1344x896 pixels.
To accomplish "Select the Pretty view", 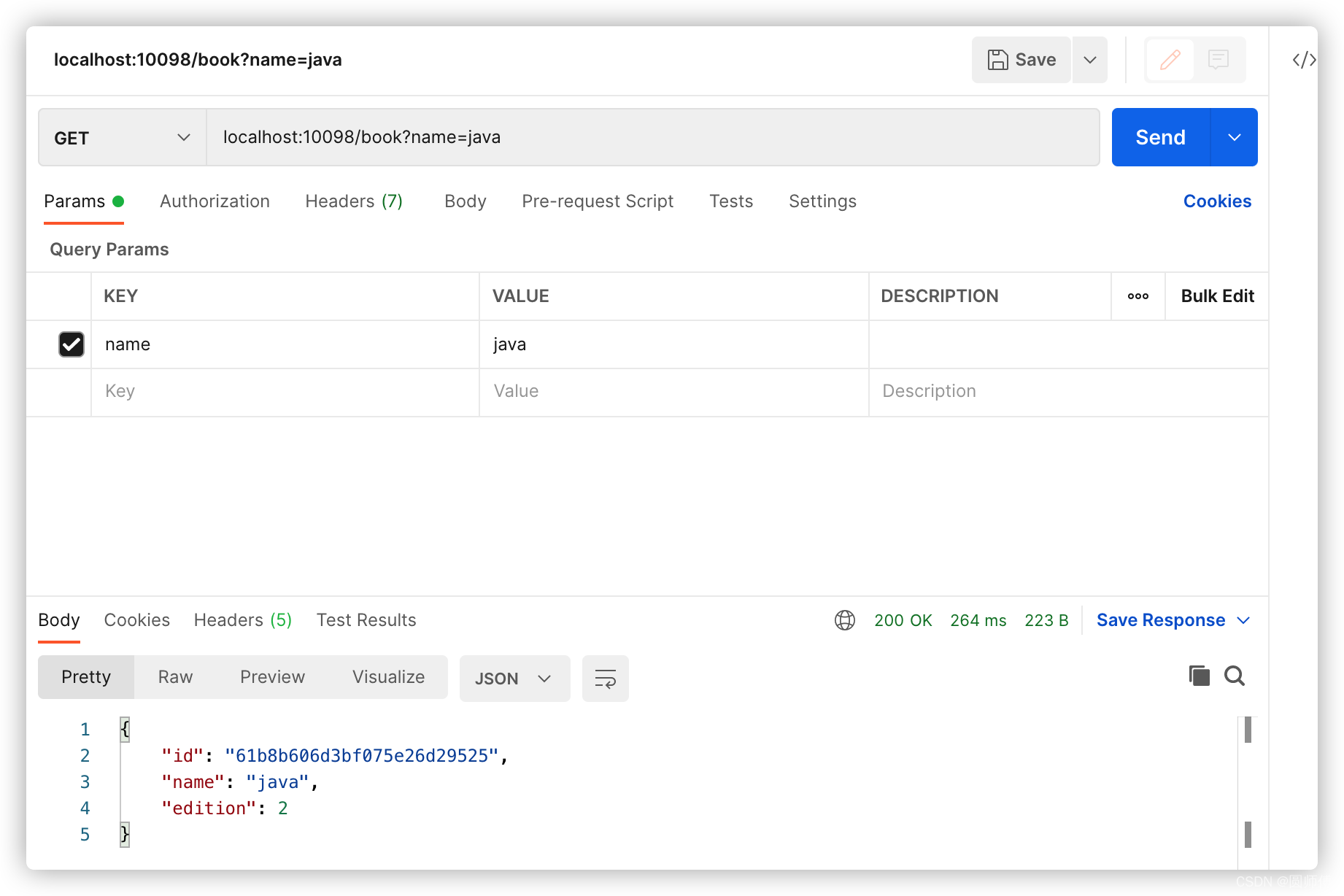I will [x=86, y=677].
